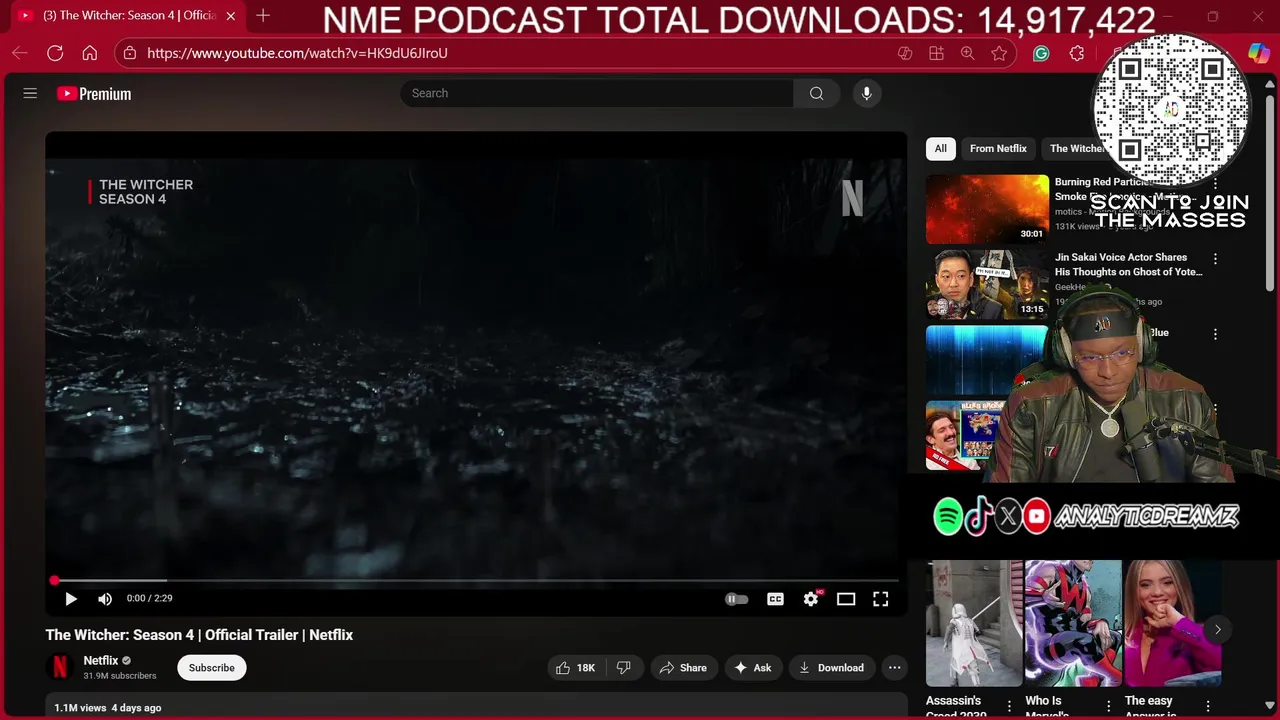Open the zoom magnifier in address bar
Screen dimensions: 1280x720
[x=967, y=53]
